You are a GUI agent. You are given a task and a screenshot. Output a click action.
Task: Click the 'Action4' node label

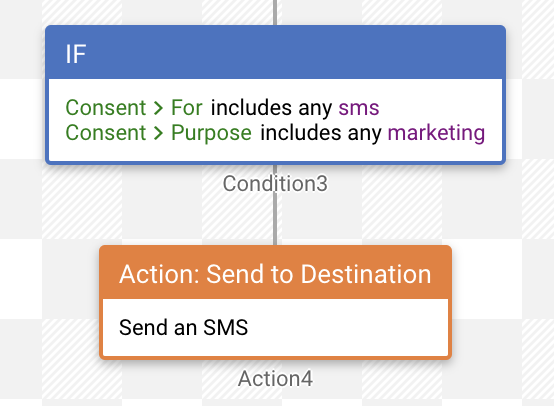(275, 379)
